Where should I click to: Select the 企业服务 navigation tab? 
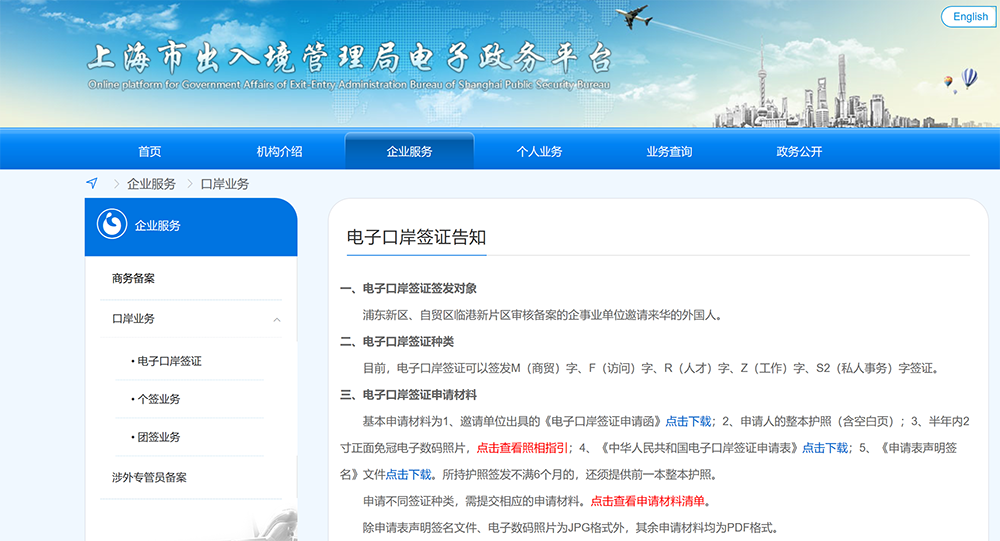click(409, 152)
